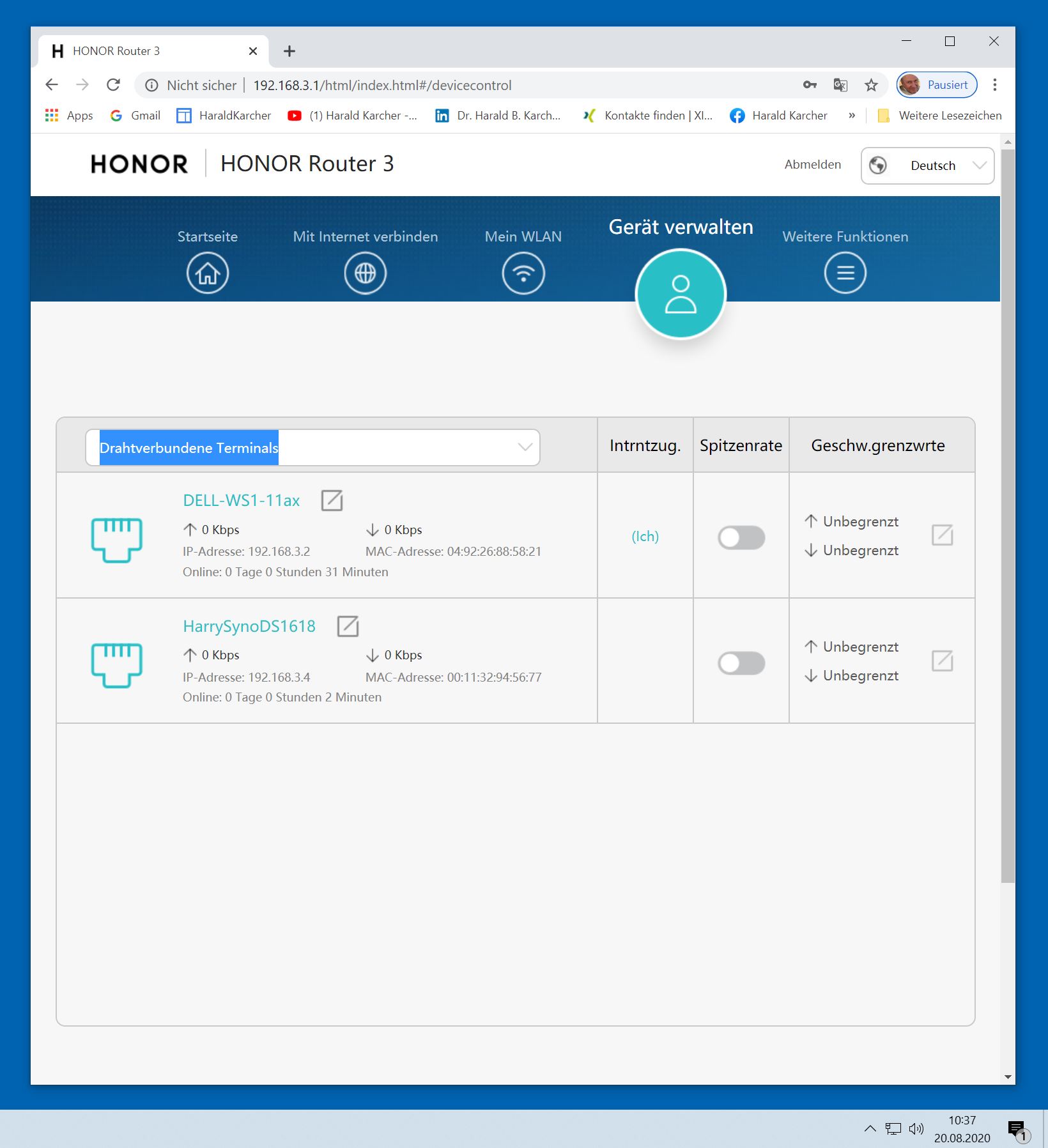Click the HarrySynoDS1618 device name
Viewport: 1048px width, 1148px height.
coord(249,626)
